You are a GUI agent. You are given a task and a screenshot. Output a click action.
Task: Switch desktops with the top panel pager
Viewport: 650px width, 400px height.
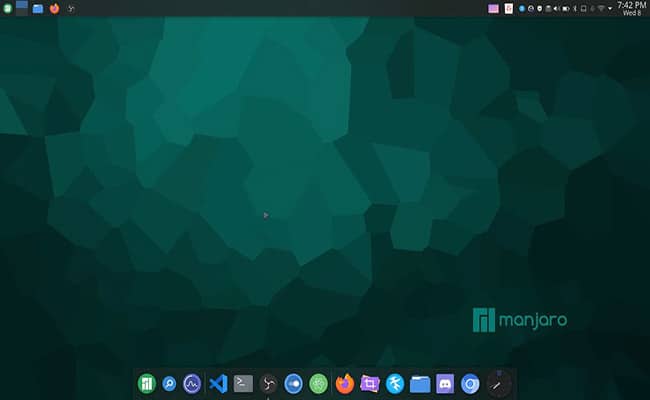pos(22,8)
